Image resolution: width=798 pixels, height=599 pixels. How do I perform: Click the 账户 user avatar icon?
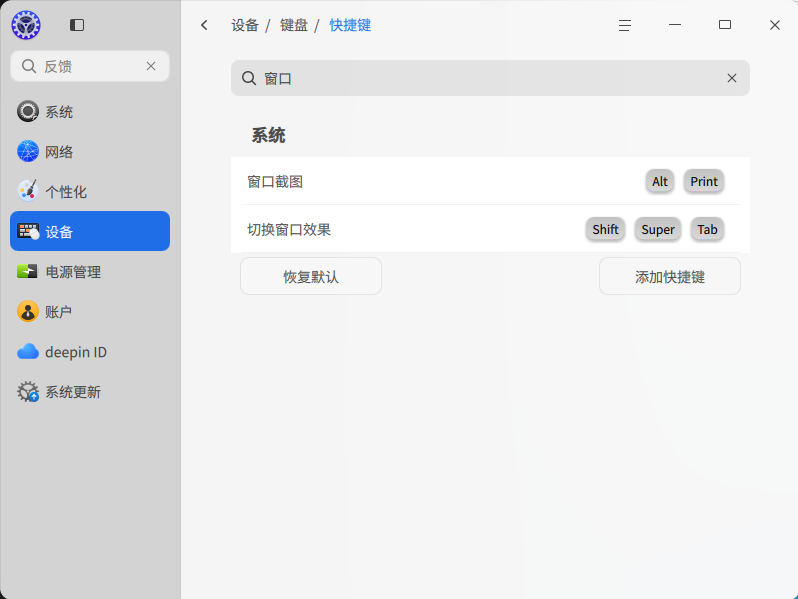(27, 311)
